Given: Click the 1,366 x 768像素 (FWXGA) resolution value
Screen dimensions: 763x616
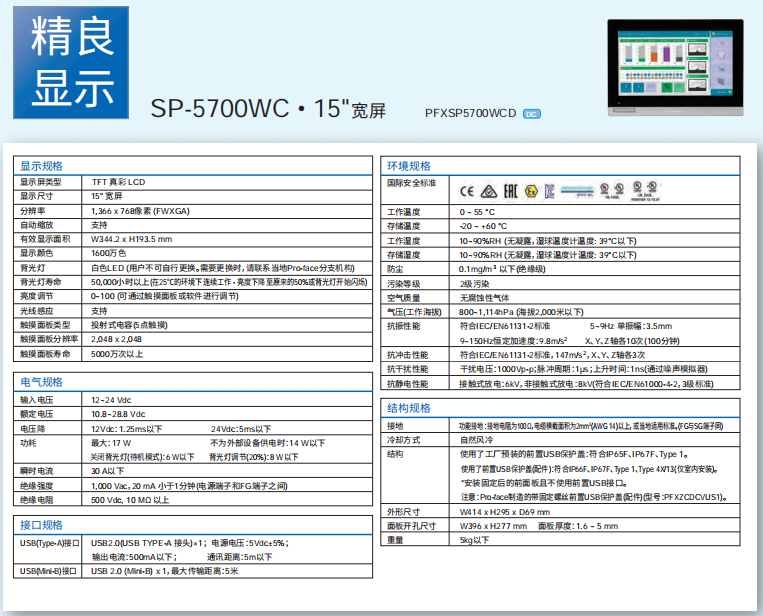Looking at the screenshot, I should coord(140,211).
